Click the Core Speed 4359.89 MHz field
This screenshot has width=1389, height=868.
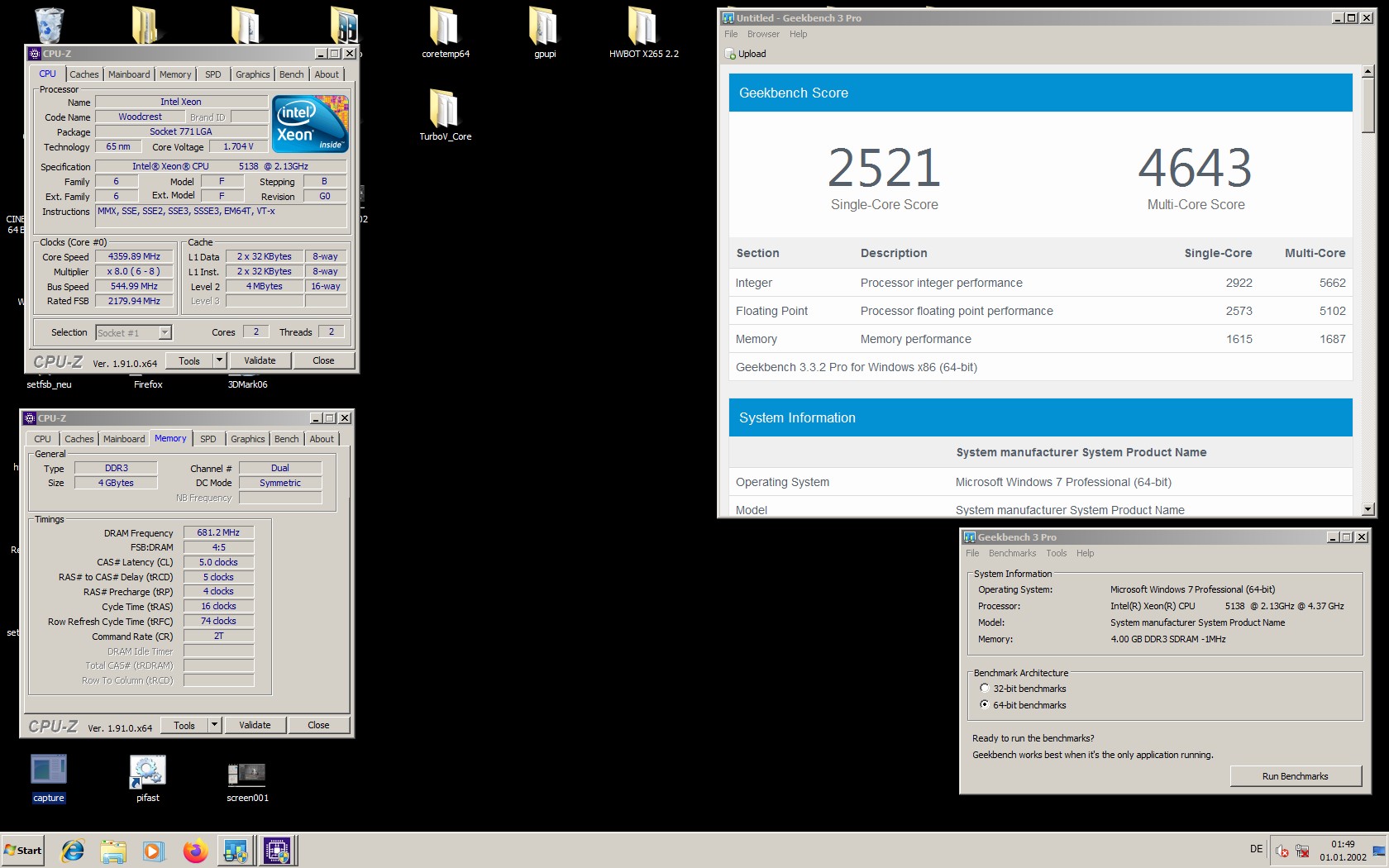(x=134, y=256)
